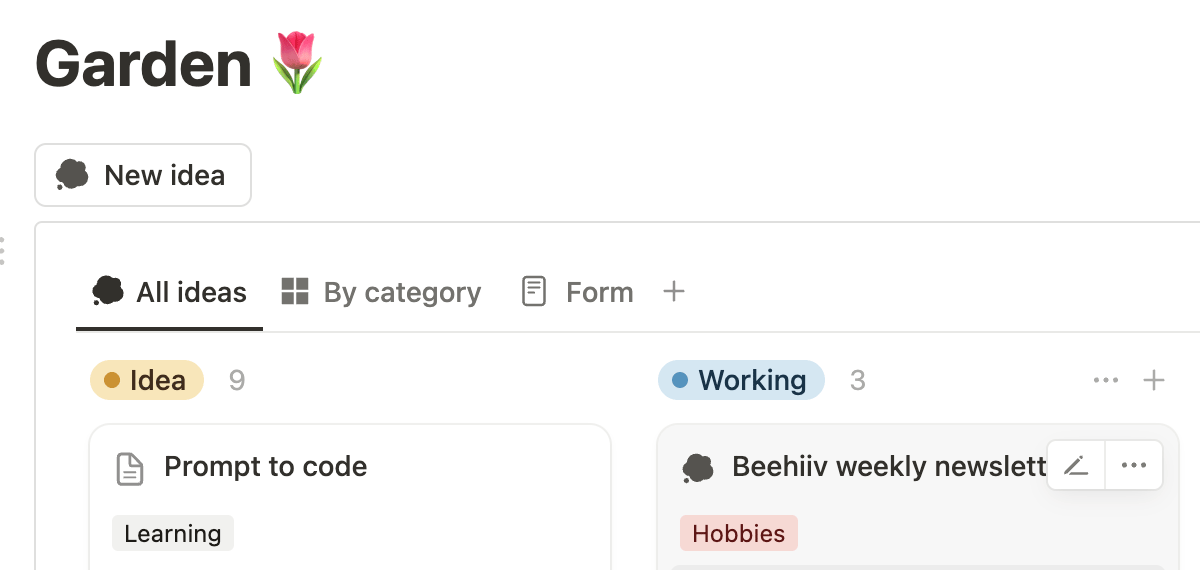Click the block drag handle at left edge
The height and width of the screenshot is (570, 1200).
pyautogui.click(x=3, y=250)
